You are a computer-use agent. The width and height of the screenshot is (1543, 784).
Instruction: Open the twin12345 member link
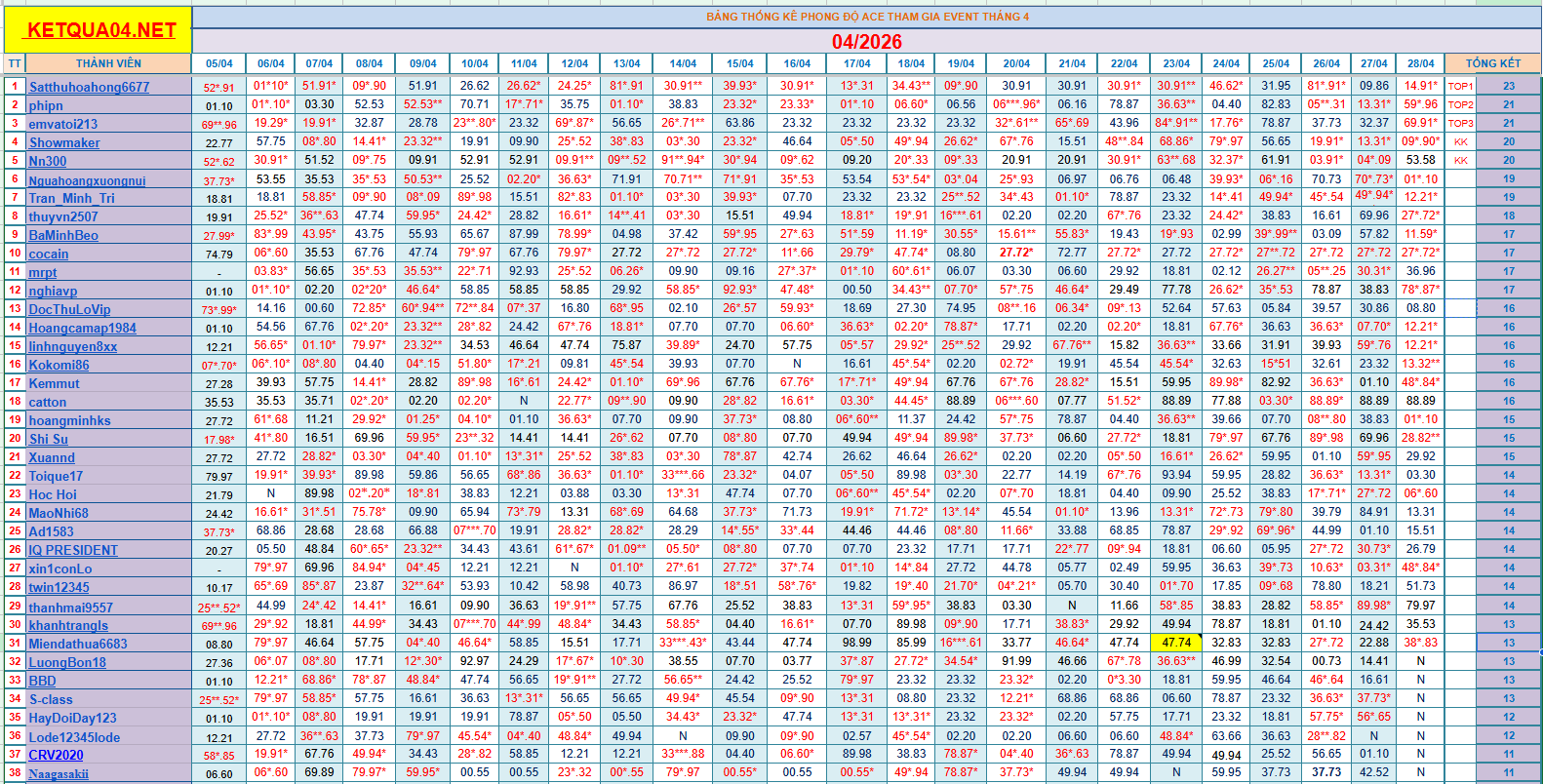pos(59,587)
